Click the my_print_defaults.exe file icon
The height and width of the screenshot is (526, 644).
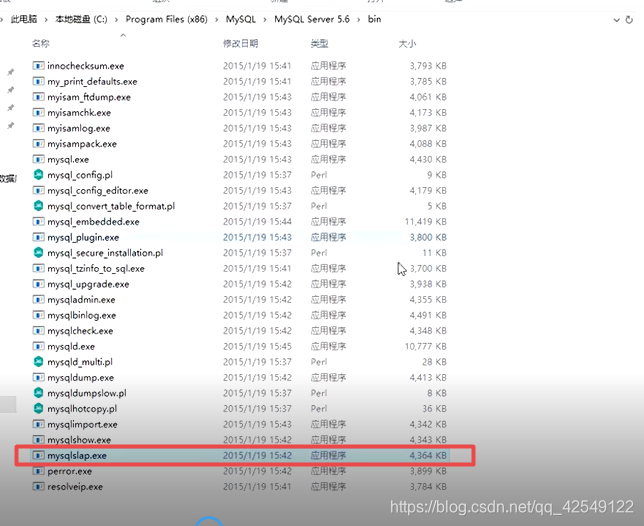point(38,81)
